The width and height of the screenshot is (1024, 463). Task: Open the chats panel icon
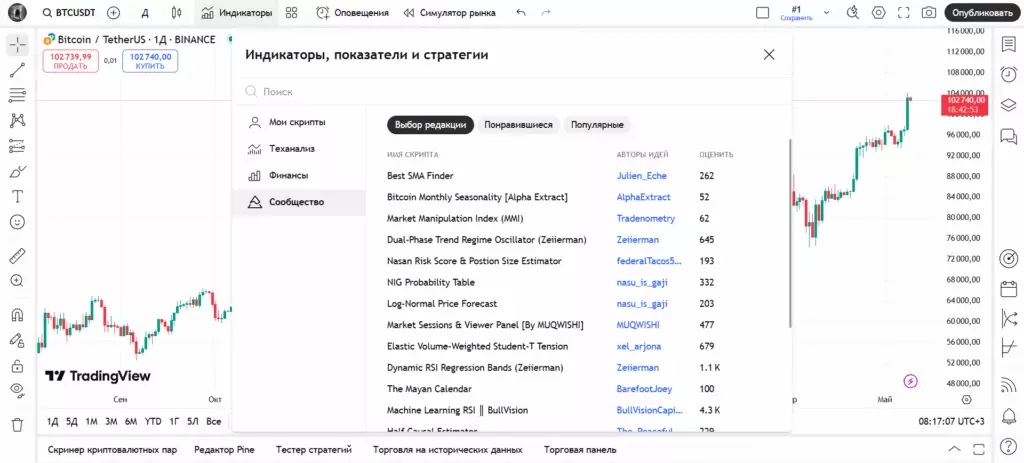1008,136
